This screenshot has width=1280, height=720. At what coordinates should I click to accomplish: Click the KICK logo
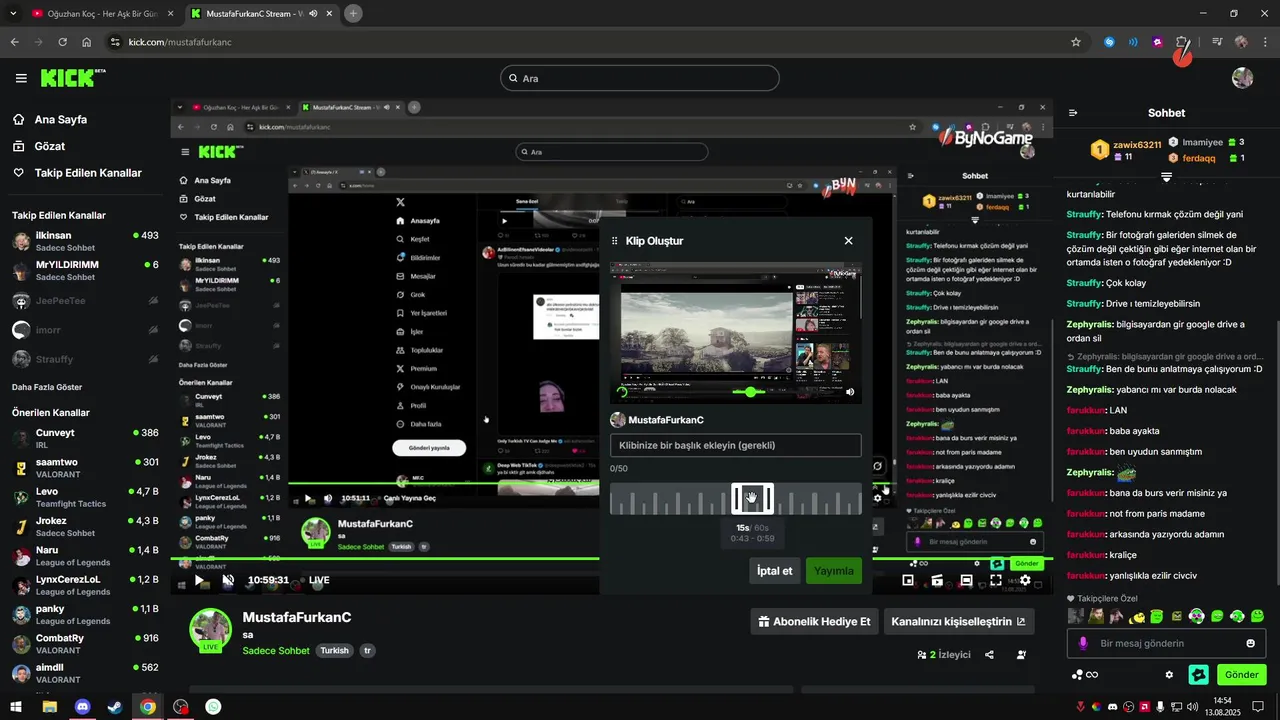pyautogui.click(x=73, y=78)
